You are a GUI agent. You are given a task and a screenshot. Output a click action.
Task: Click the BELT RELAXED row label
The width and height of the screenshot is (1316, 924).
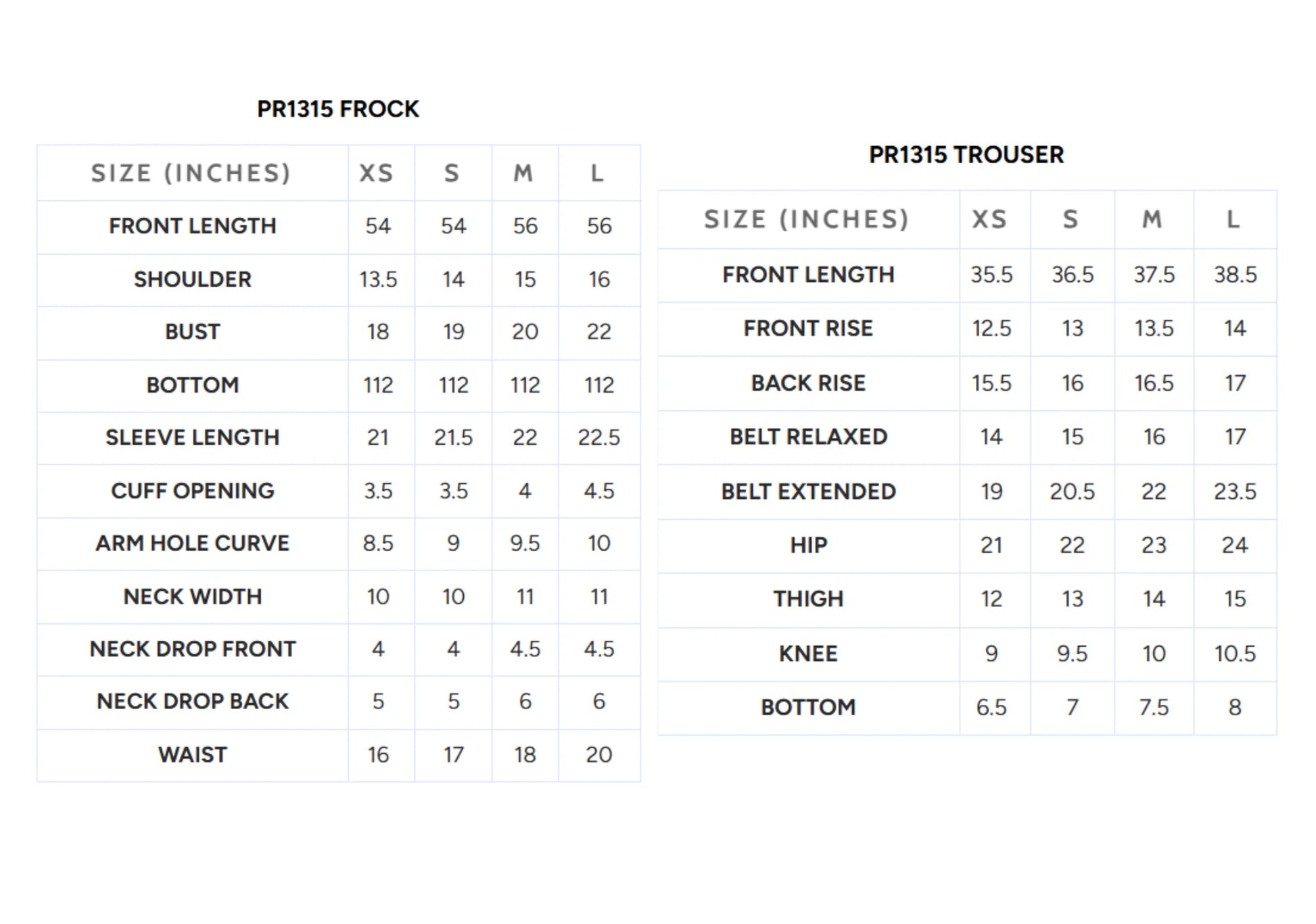click(808, 437)
